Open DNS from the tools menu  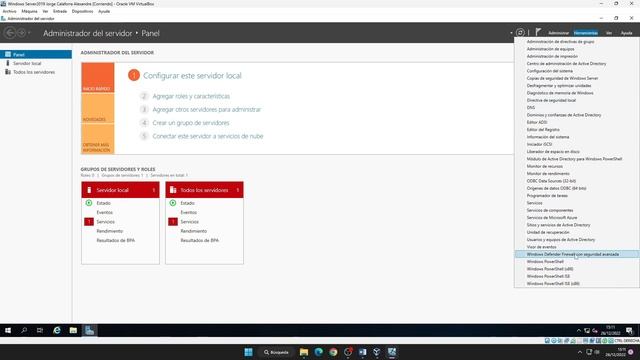click(531, 108)
